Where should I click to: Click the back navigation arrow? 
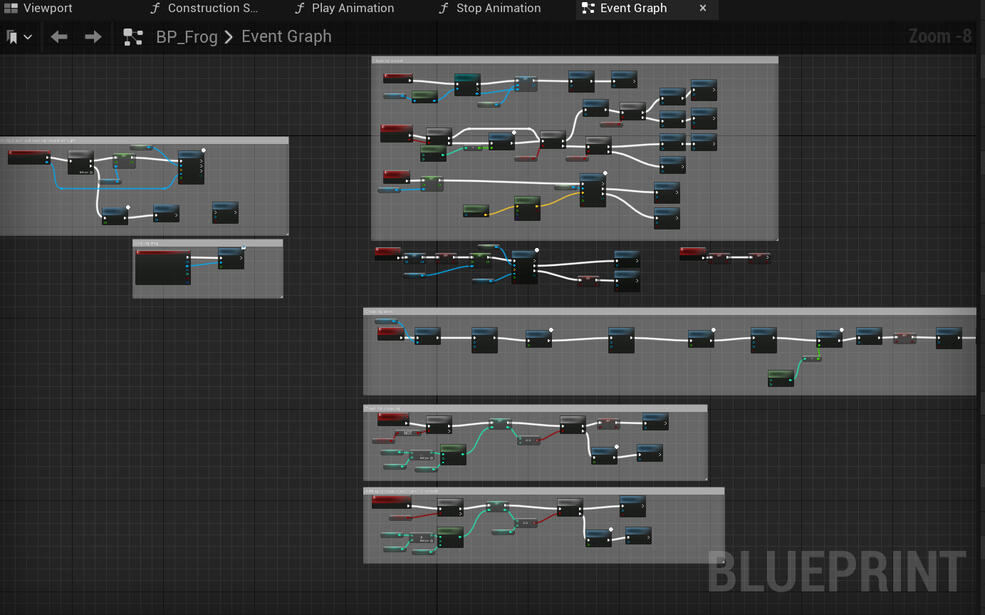[x=58, y=36]
